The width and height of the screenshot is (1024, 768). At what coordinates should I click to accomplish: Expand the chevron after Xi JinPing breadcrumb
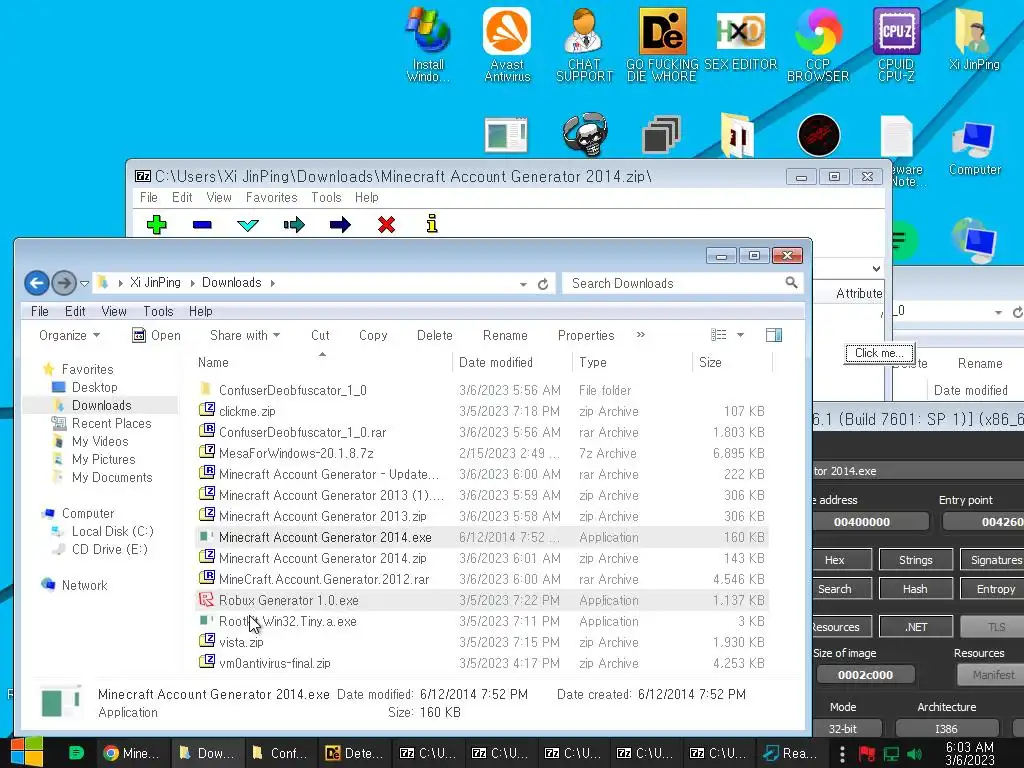coord(193,283)
